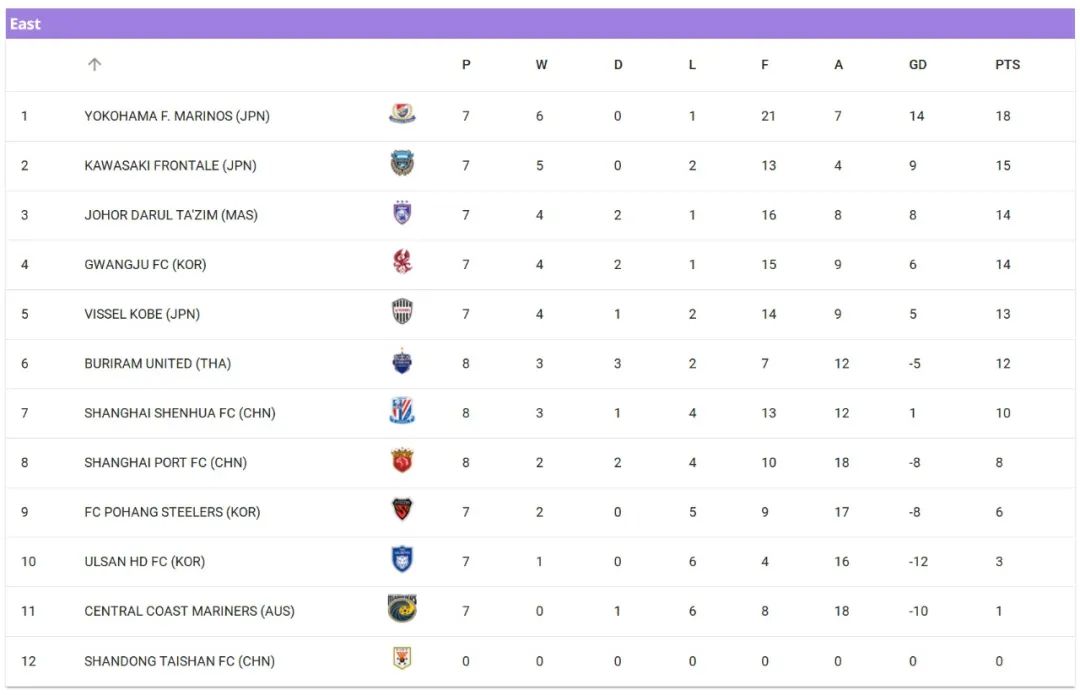
Task: Click the Yokohama F. Marinos club crest
Action: 402,115
